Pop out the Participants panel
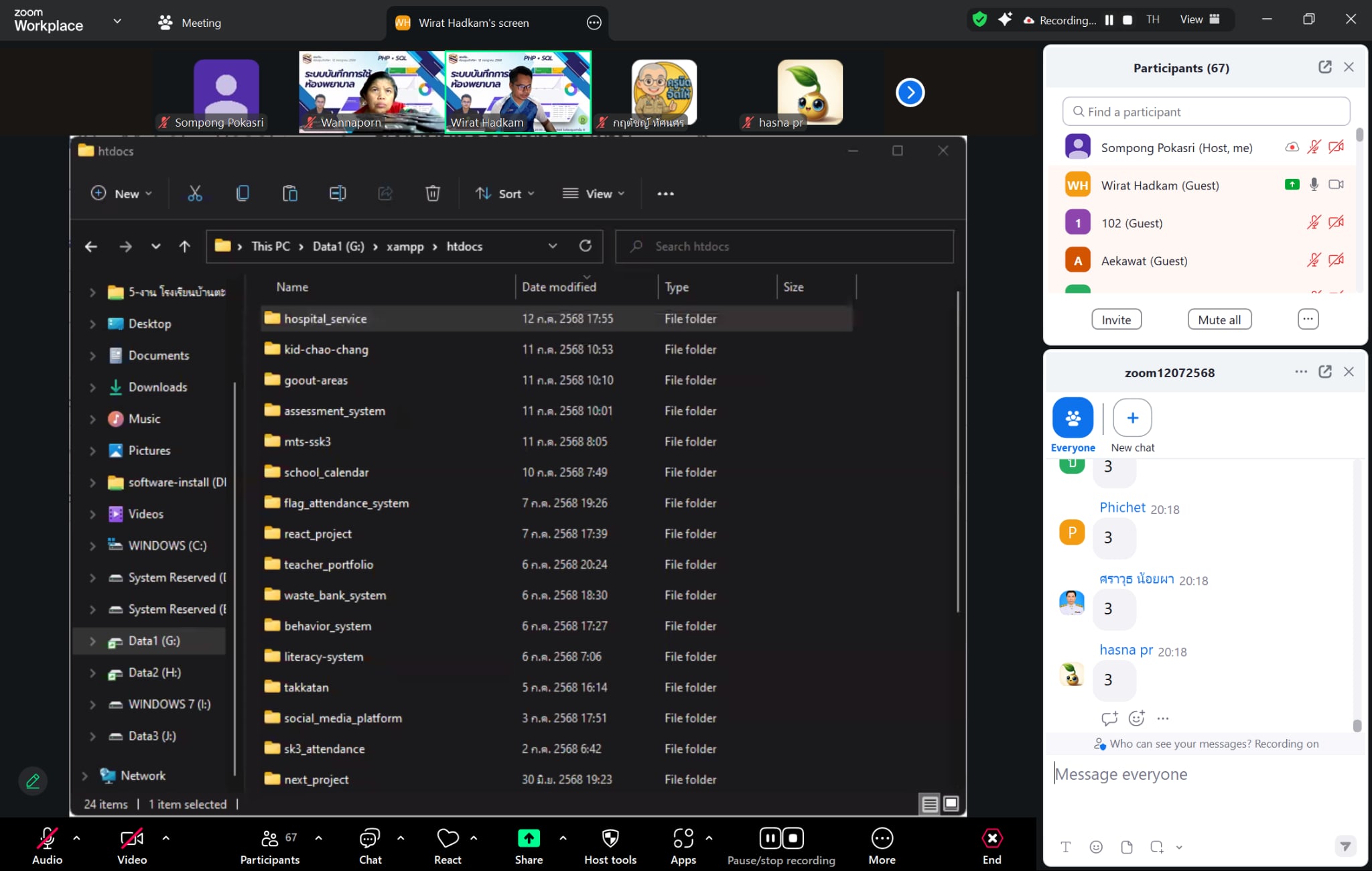The image size is (1372, 871). [x=1324, y=67]
